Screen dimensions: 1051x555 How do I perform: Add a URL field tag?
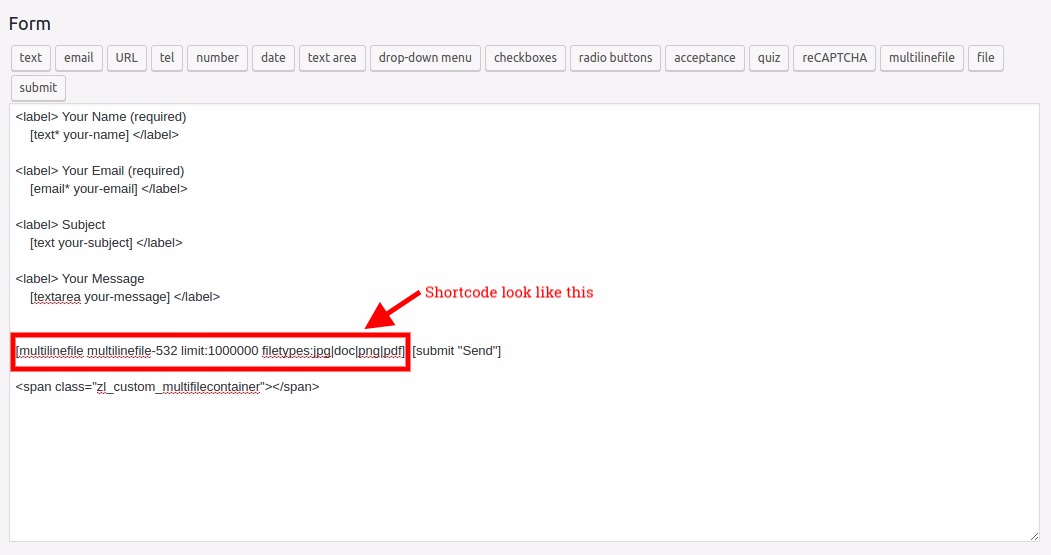coord(127,58)
